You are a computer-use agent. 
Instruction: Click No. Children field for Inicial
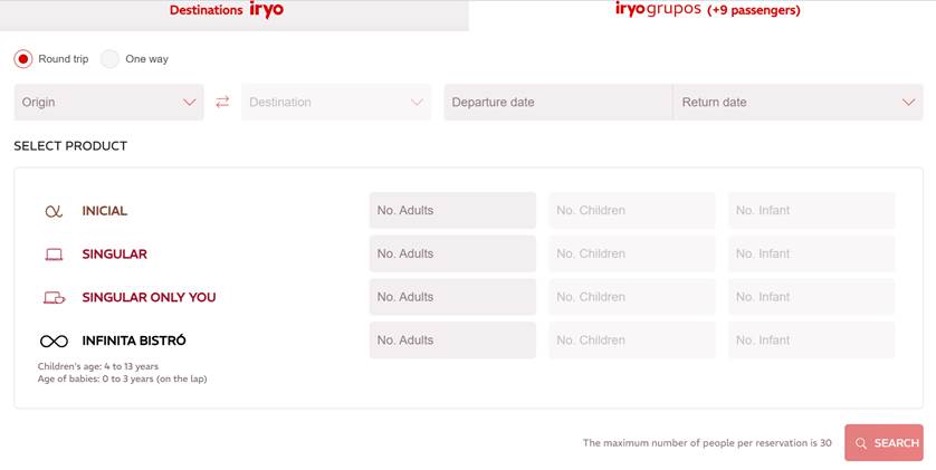click(x=631, y=211)
